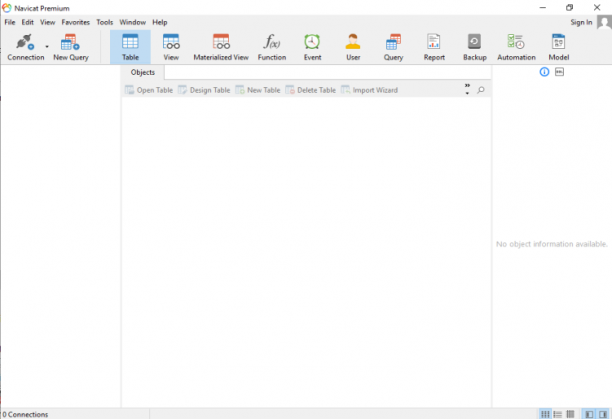
Task: Open the File menu
Action: tap(10, 22)
